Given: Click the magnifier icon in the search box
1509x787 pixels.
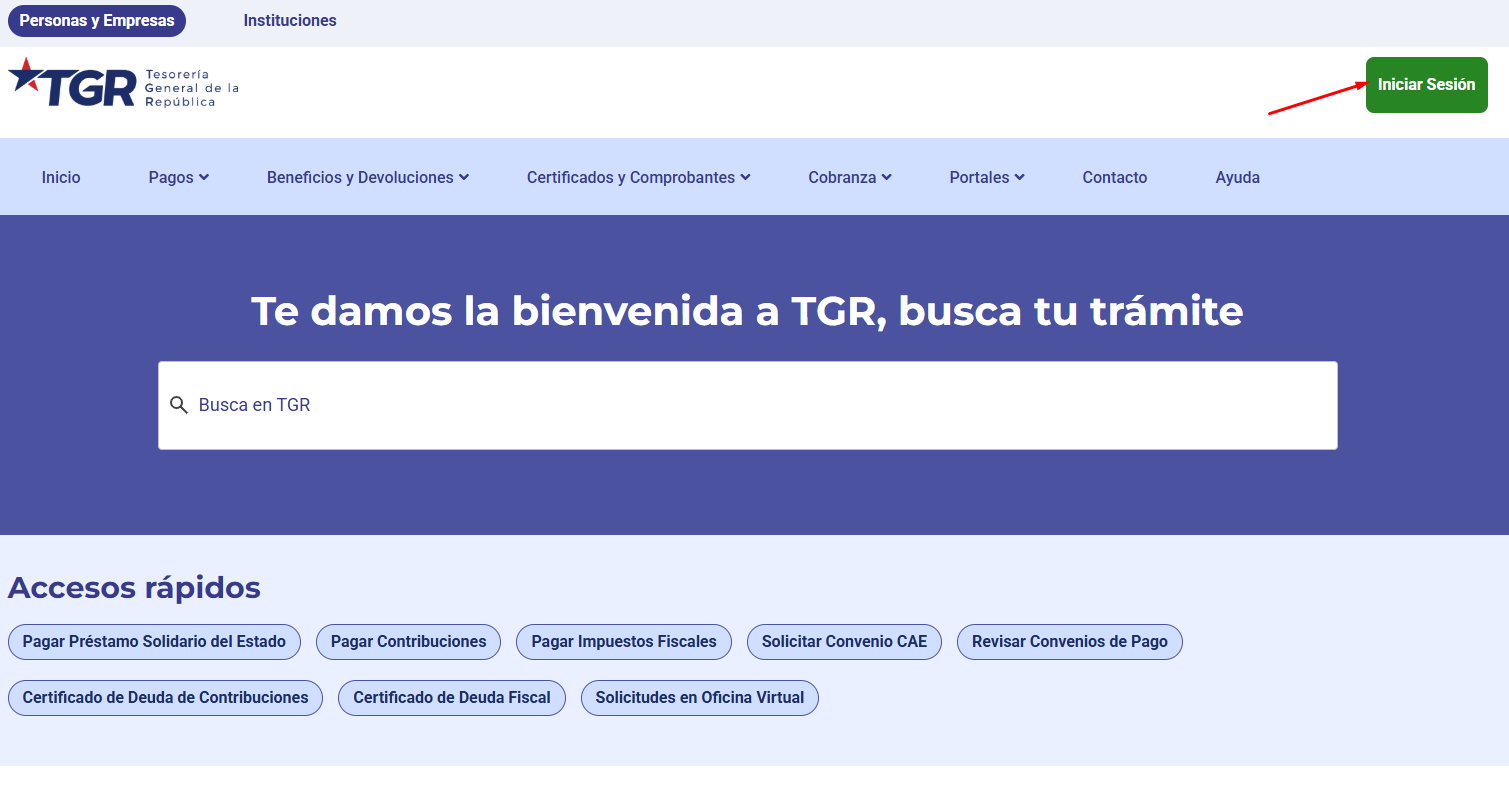Looking at the screenshot, I should [179, 405].
